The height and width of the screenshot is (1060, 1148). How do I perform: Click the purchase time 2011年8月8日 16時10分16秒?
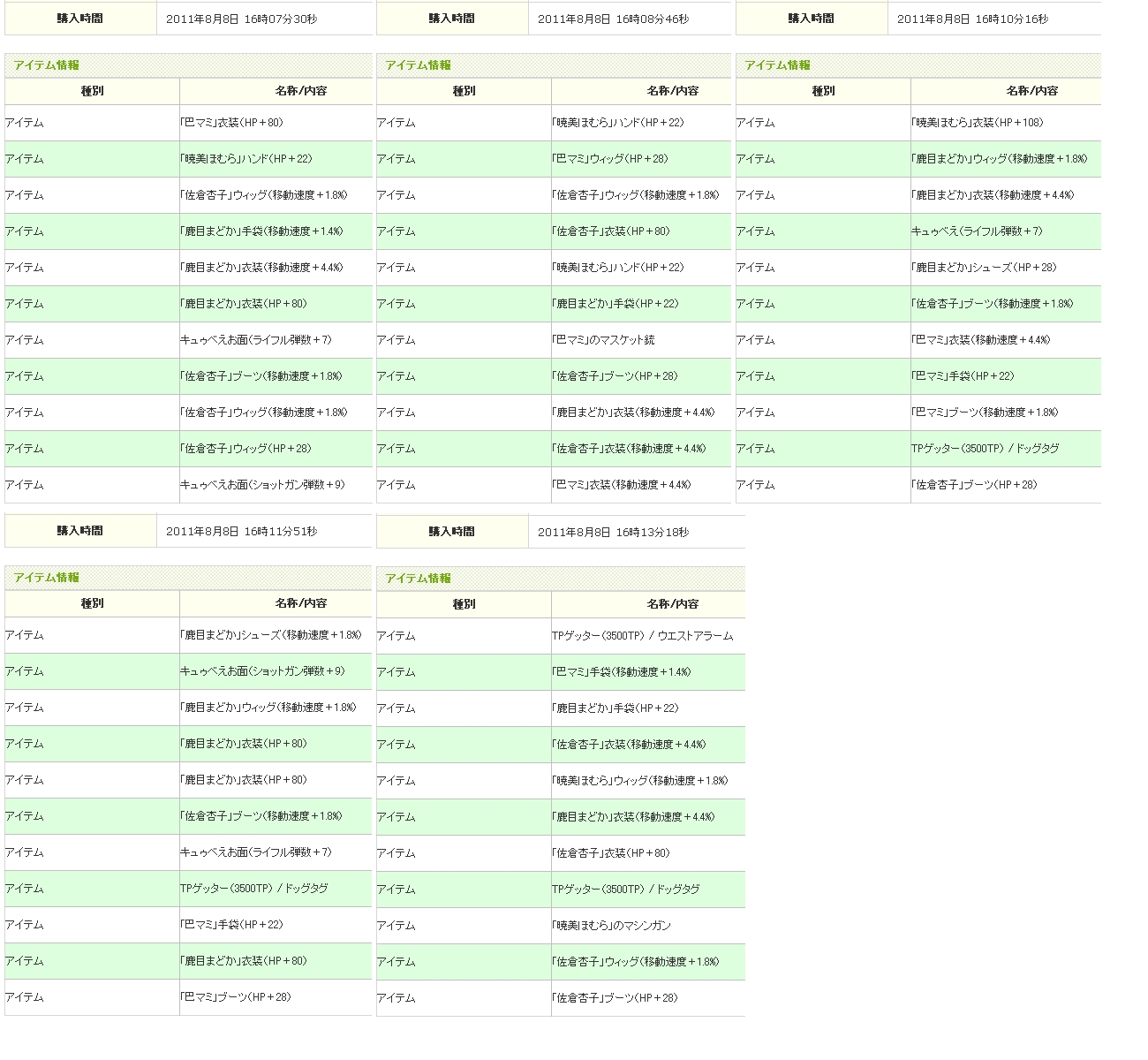(x=972, y=19)
